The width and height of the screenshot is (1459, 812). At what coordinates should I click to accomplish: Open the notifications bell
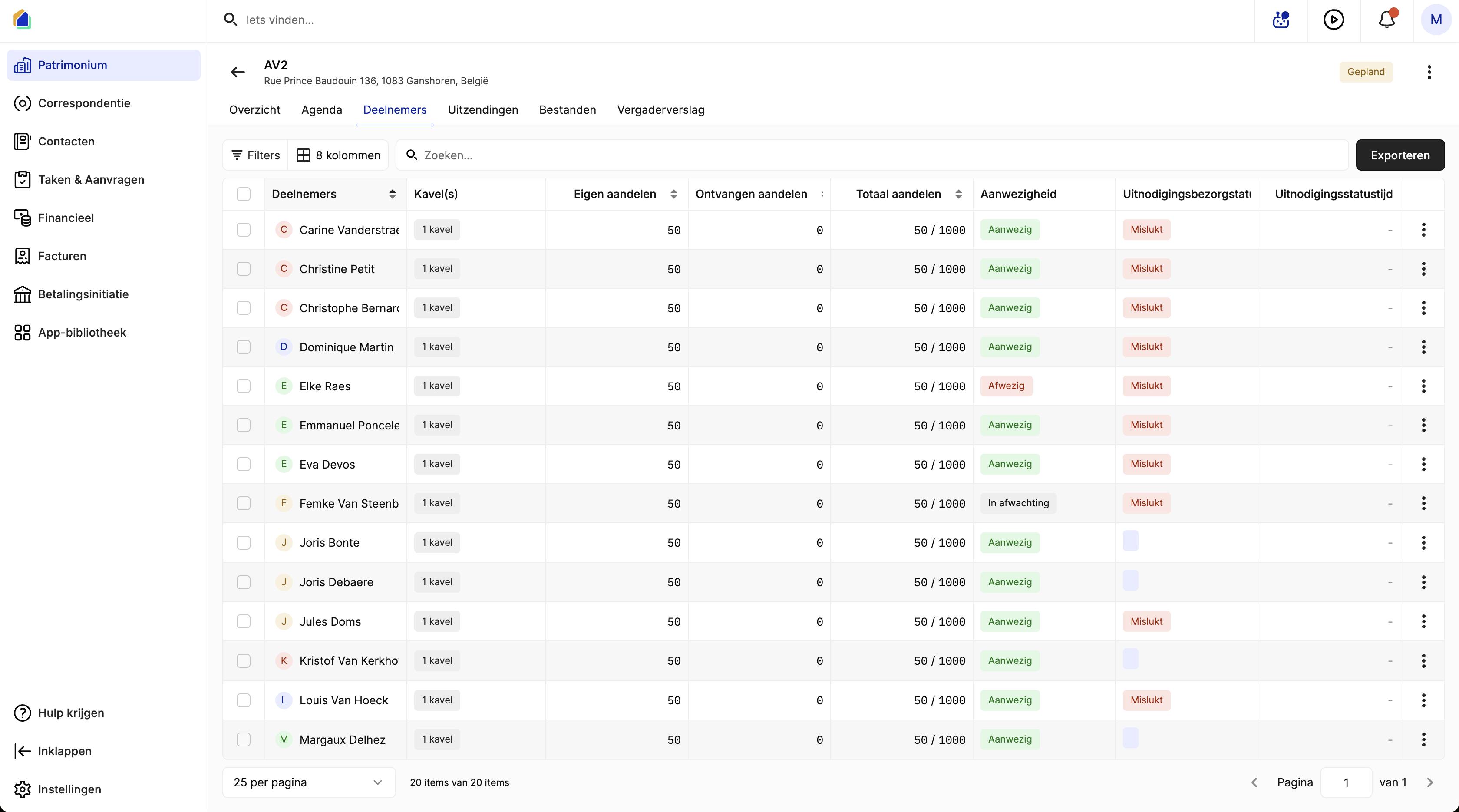[x=1386, y=20]
